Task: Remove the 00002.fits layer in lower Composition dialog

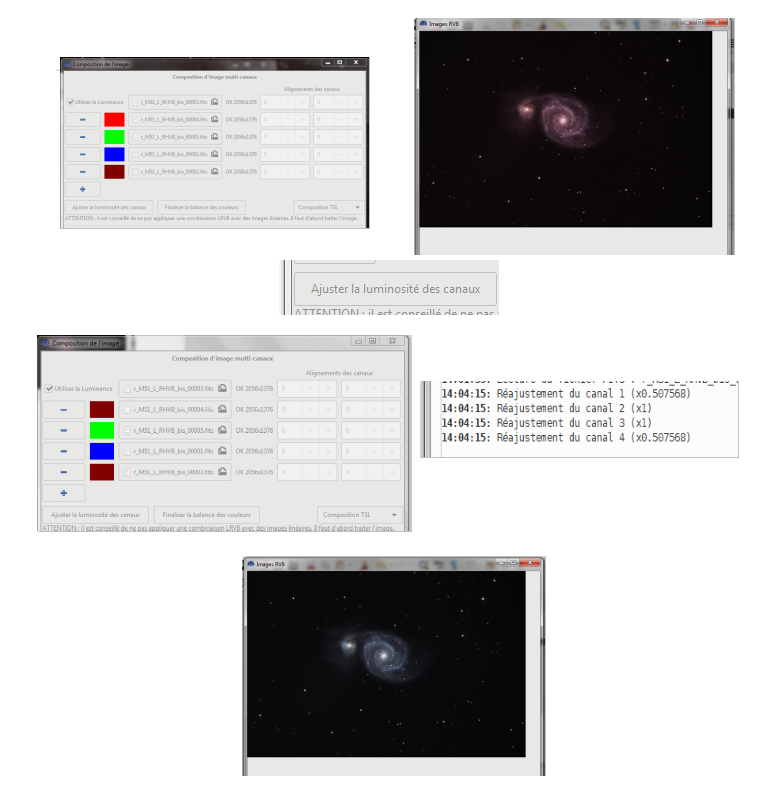Action: point(63,473)
